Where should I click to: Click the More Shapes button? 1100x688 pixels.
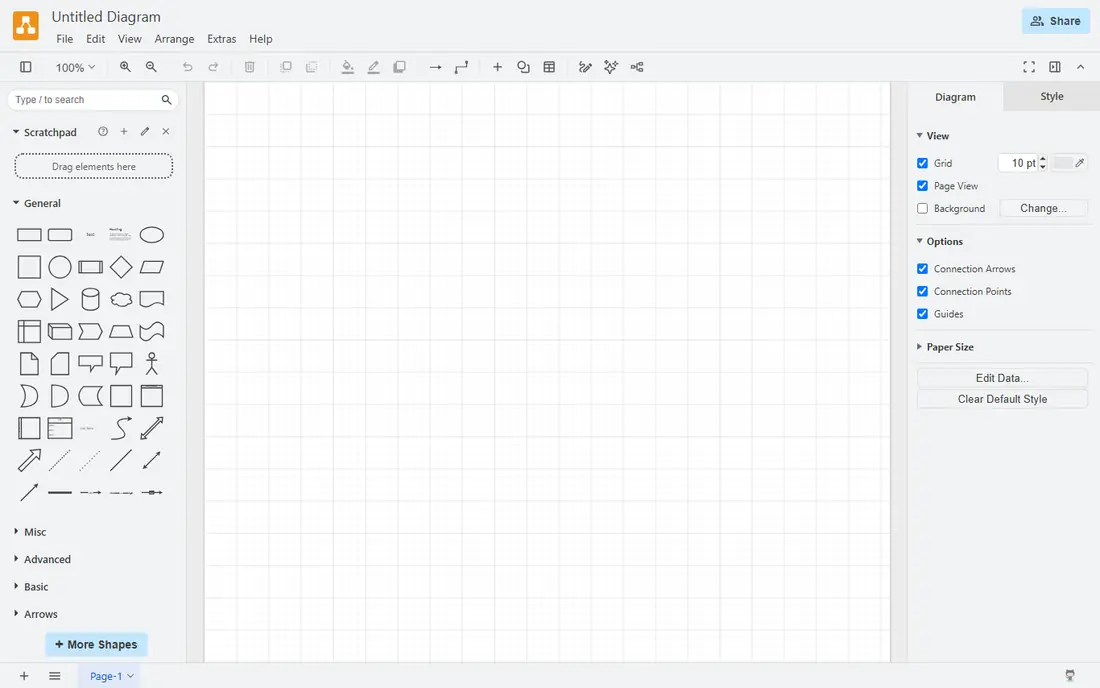point(96,645)
